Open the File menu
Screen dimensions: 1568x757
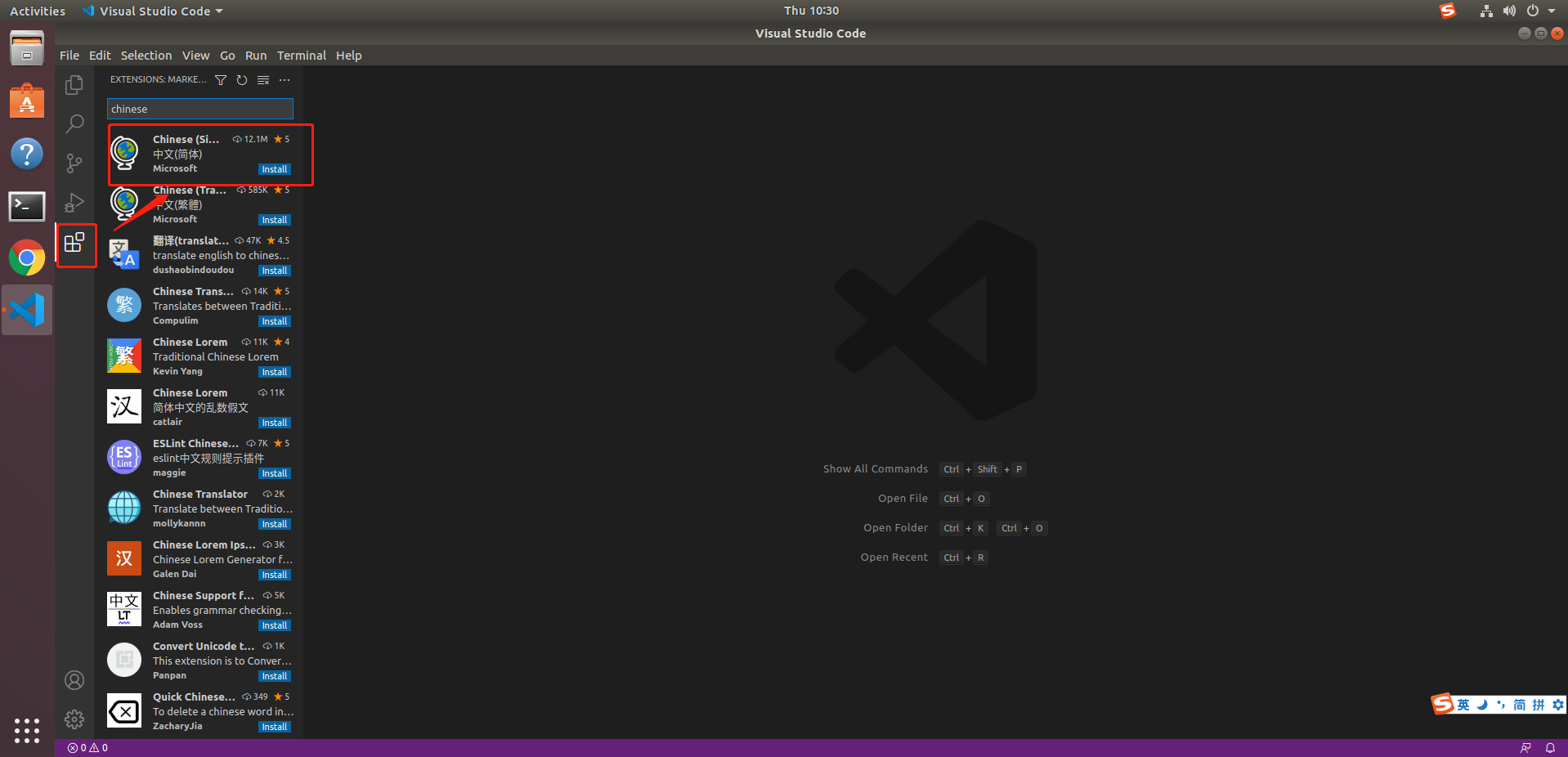69,56
